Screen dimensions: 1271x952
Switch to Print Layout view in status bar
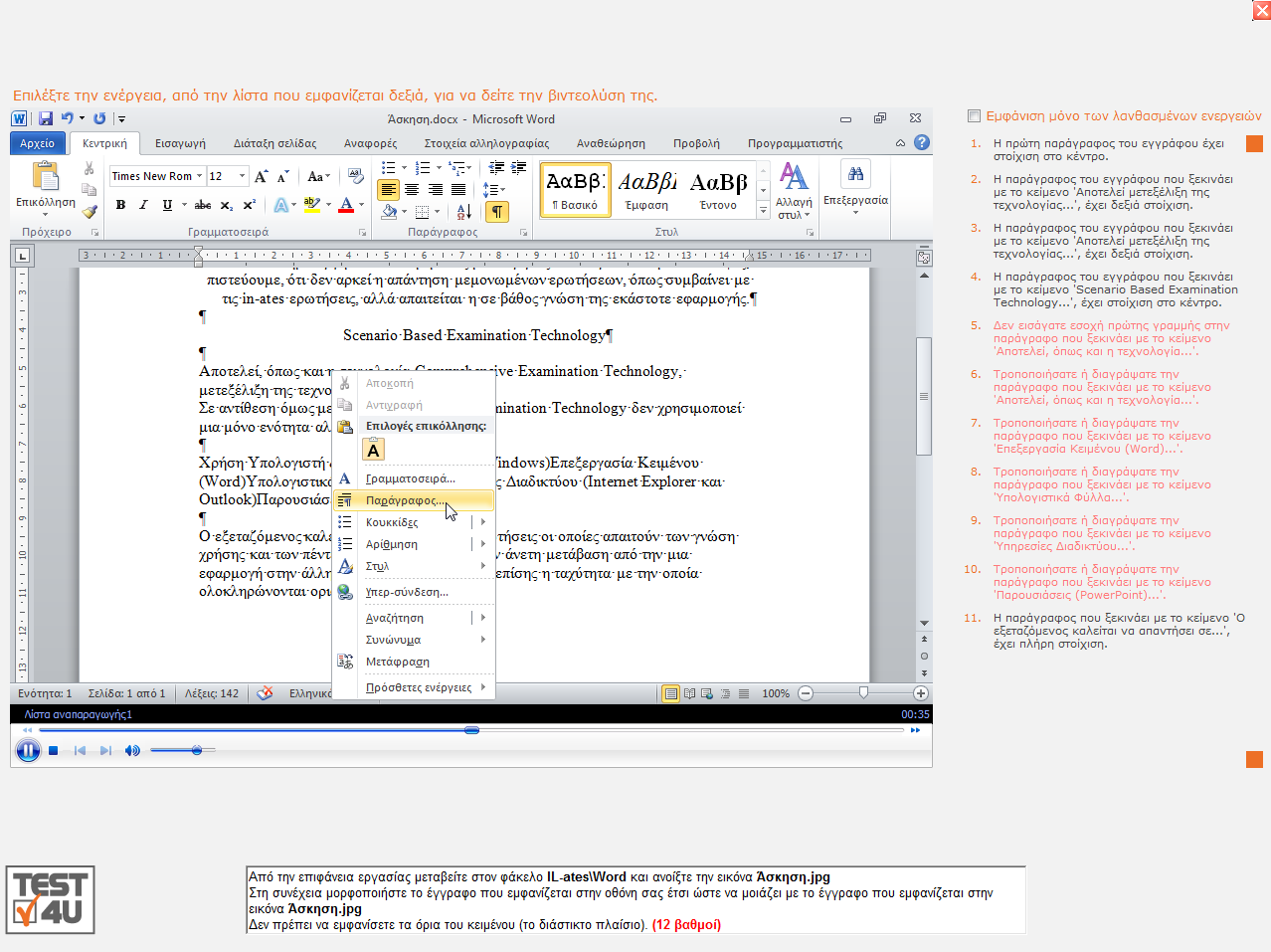click(x=671, y=693)
